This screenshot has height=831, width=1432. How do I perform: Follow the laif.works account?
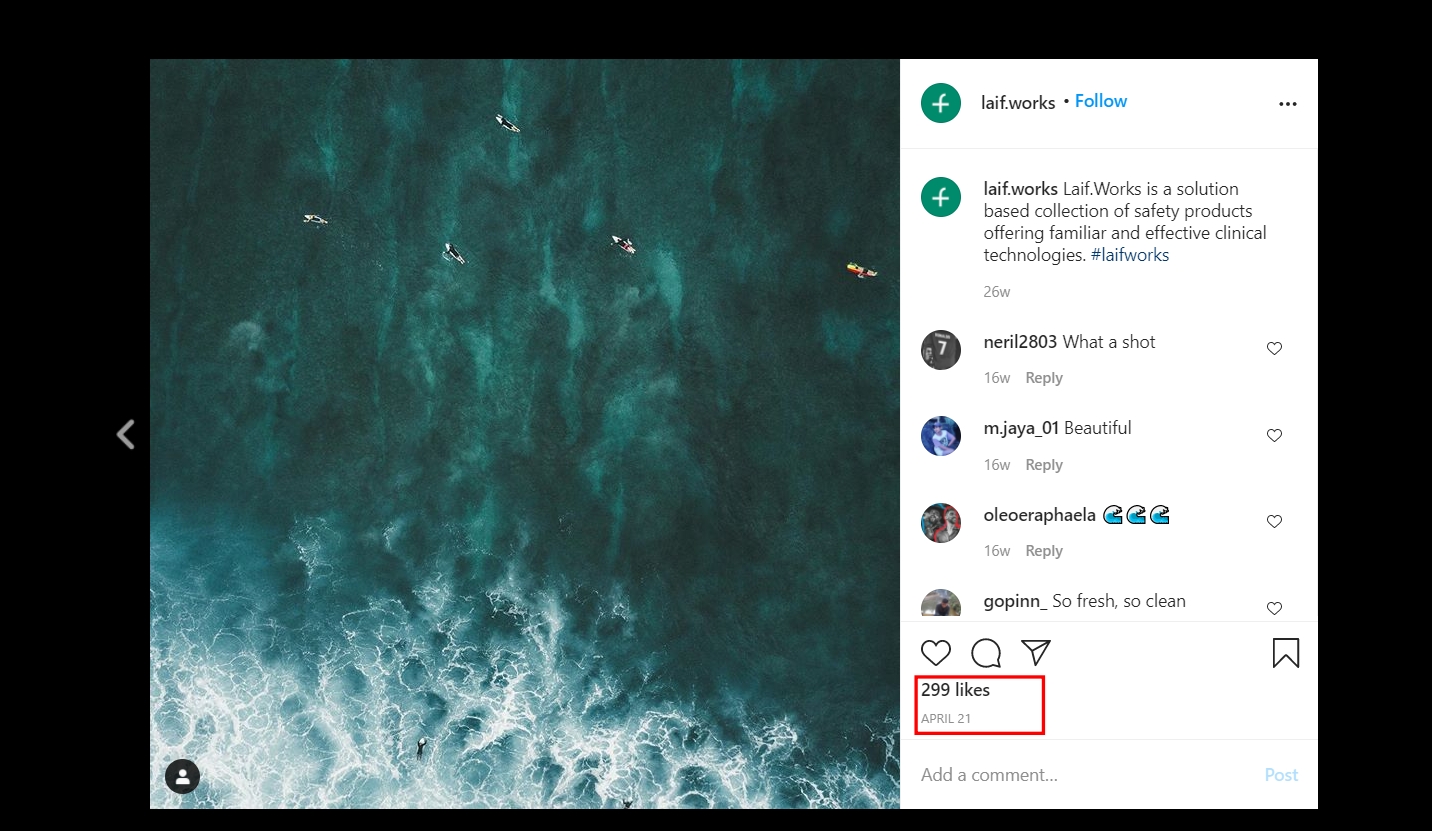(x=1101, y=101)
